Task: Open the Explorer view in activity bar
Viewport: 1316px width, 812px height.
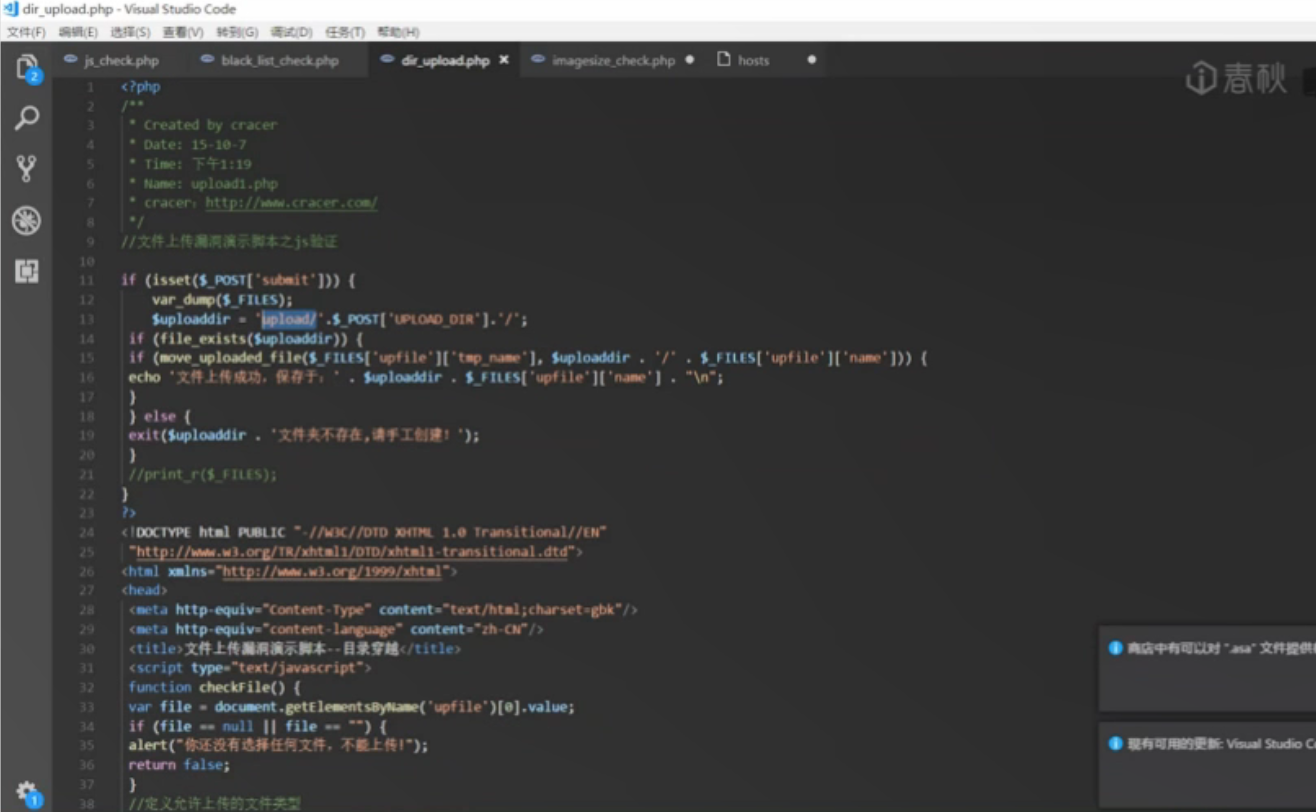Action: [x=27, y=68]
